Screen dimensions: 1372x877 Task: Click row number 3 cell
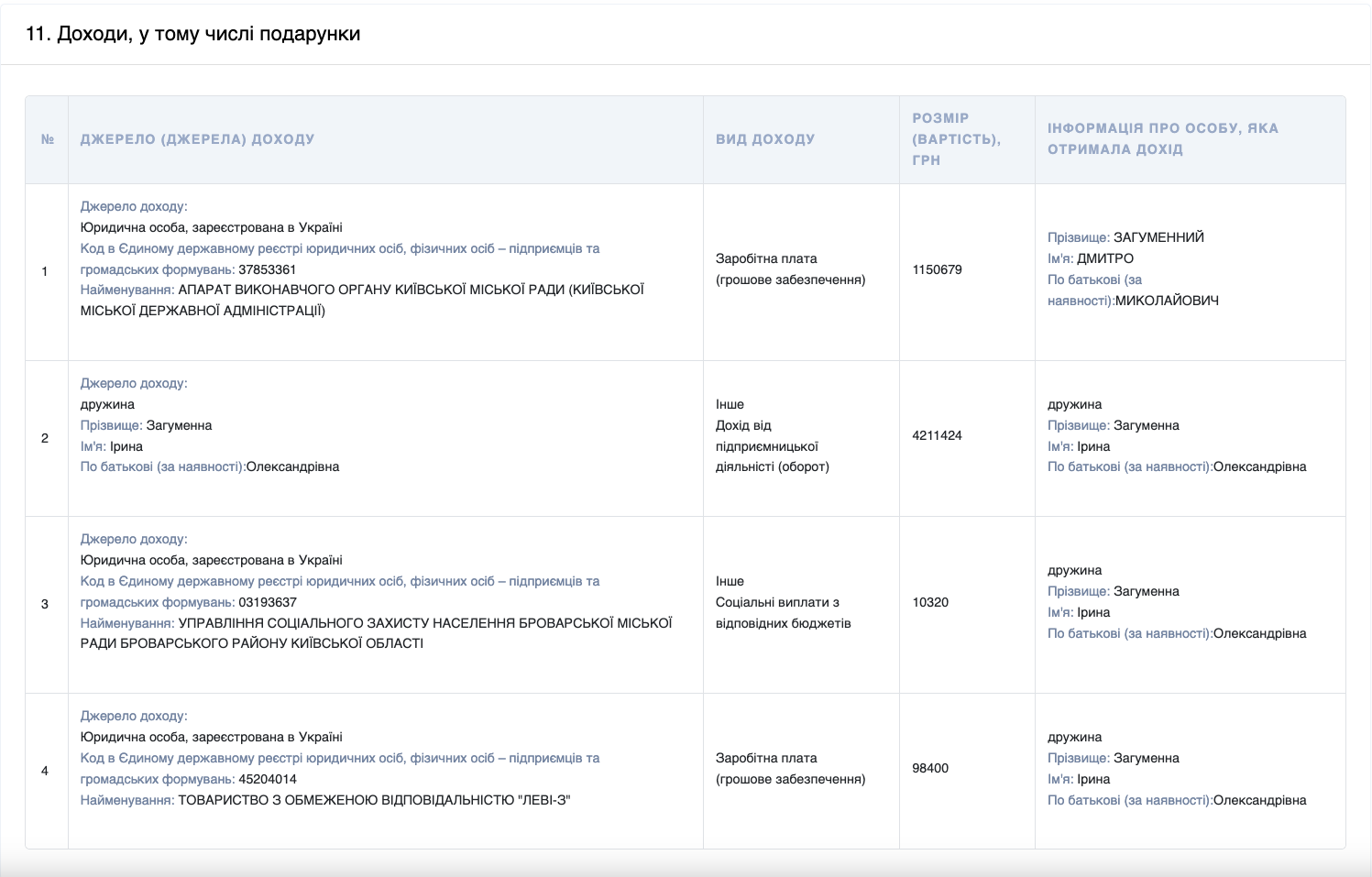point(45,604)
